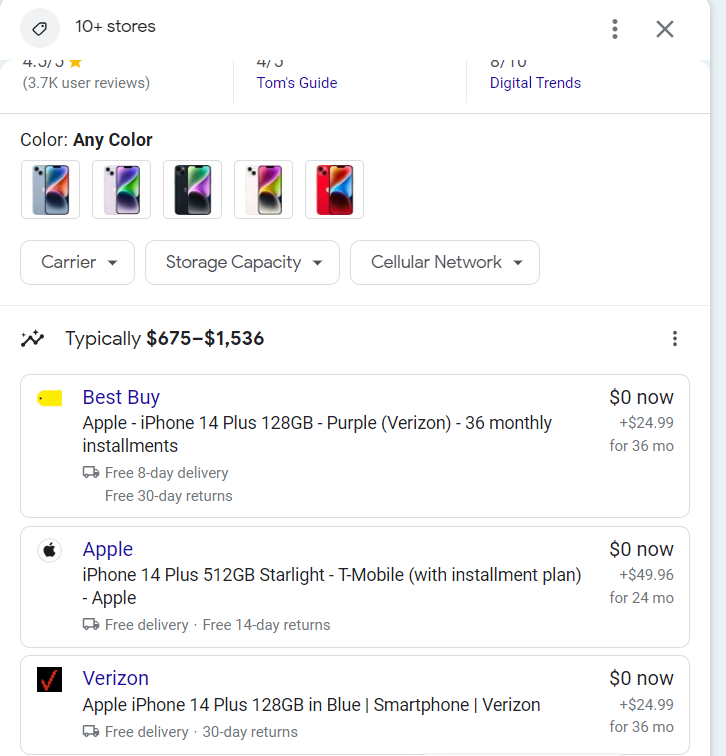Click the Verizon checkmark logo
Viewport: 726px width, 756px height.
[x=50, y=679]
